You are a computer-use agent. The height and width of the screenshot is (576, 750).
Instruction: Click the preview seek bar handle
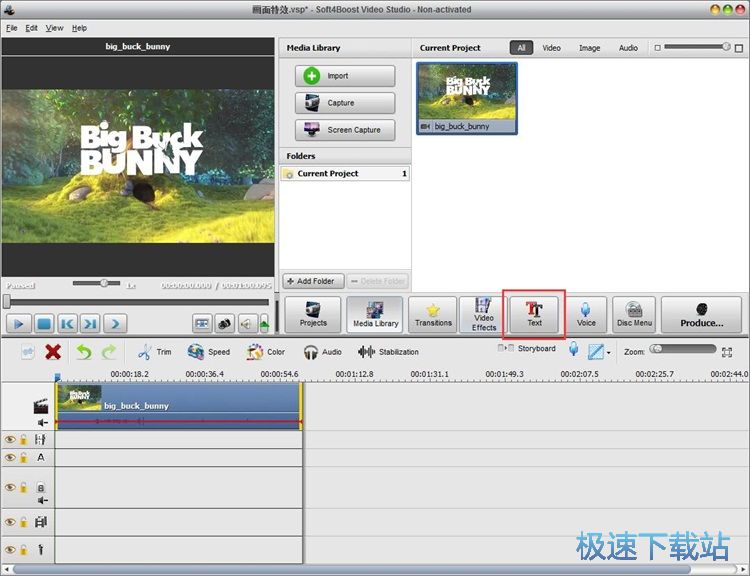(x=7, y=301)
